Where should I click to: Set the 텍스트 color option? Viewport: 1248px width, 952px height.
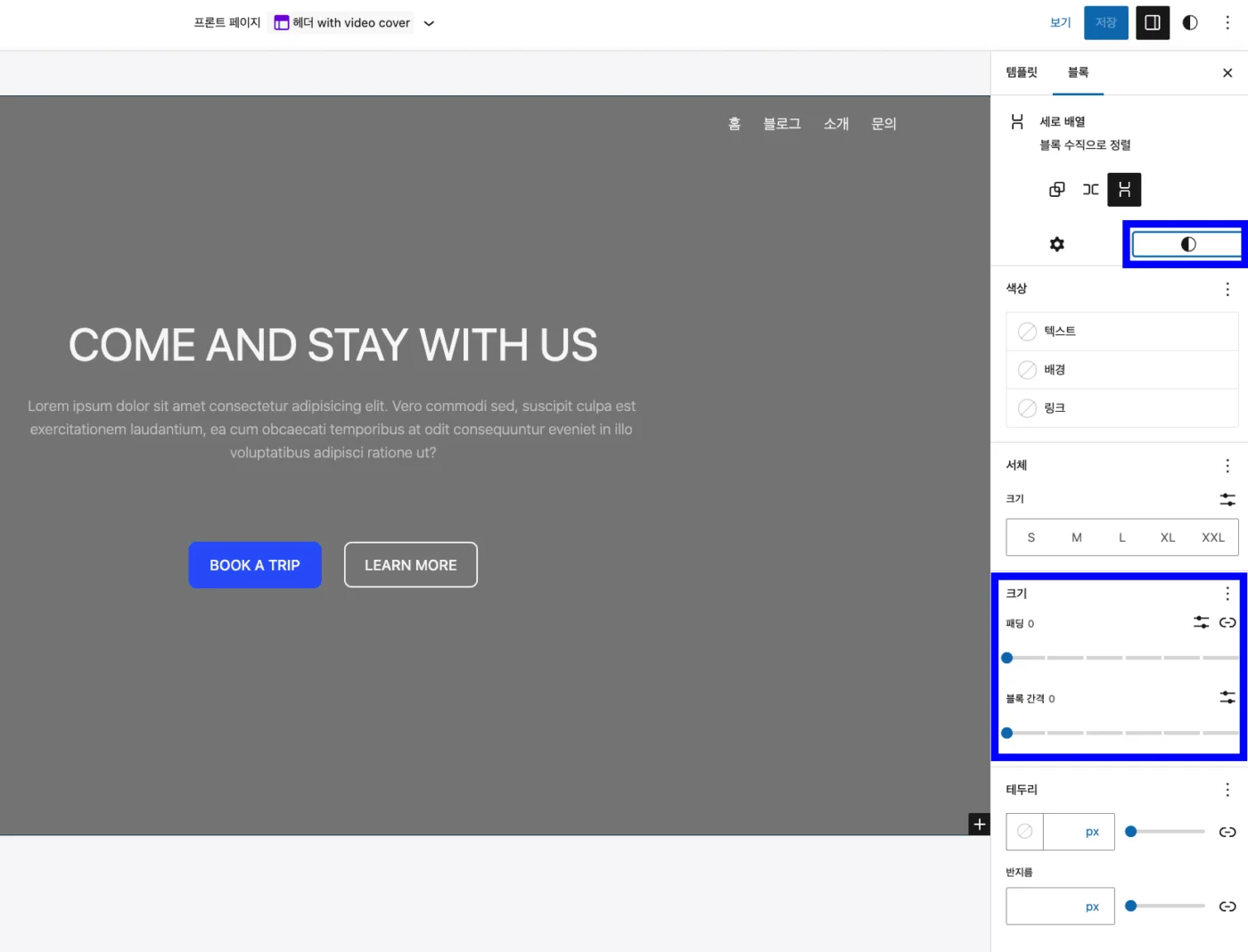click(1122, 332)
